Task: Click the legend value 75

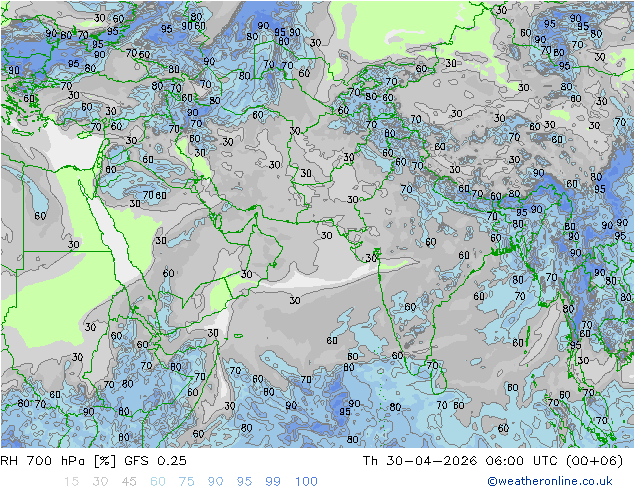Action: click(186, 482)
